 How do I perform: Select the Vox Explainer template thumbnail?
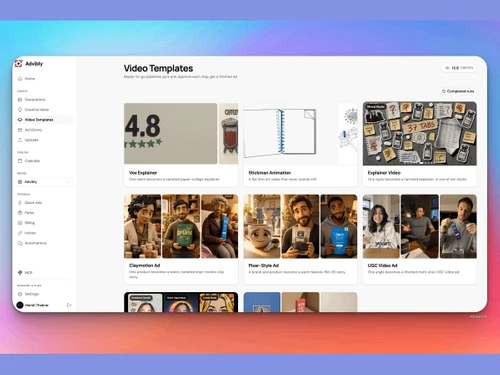[x=181, y=133]
